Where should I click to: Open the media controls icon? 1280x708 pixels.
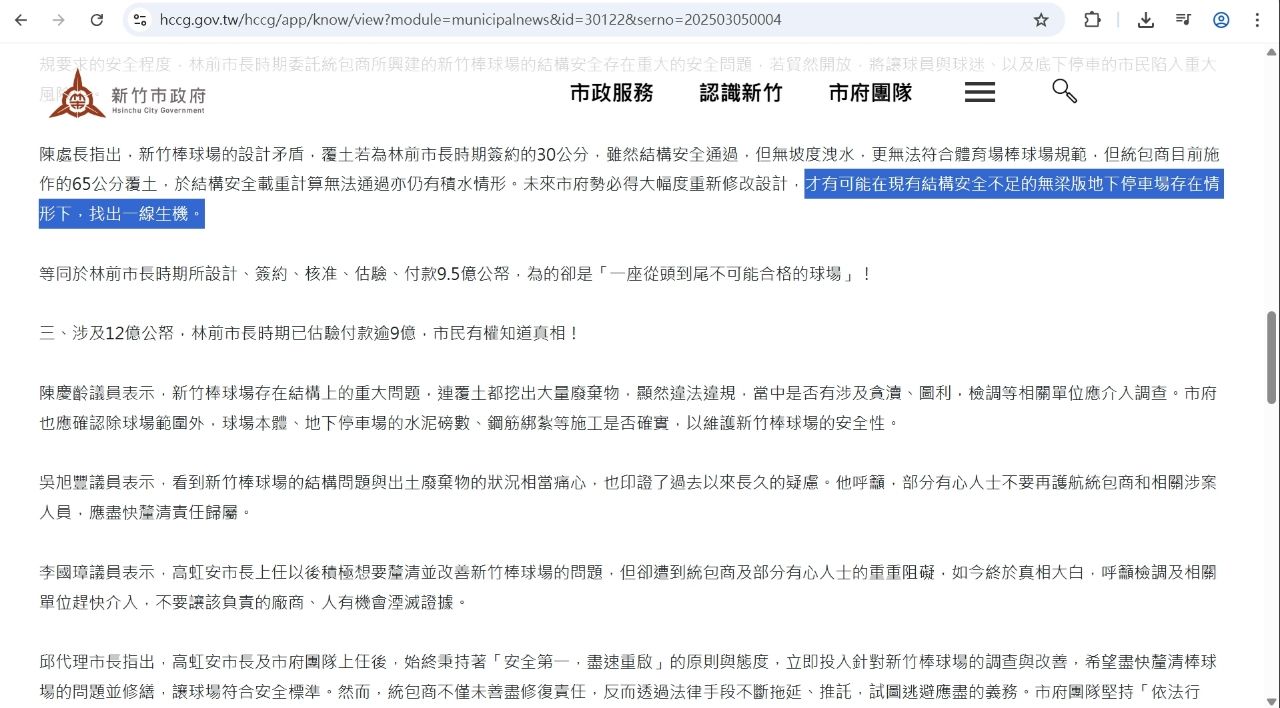[x=1184, y=20]
